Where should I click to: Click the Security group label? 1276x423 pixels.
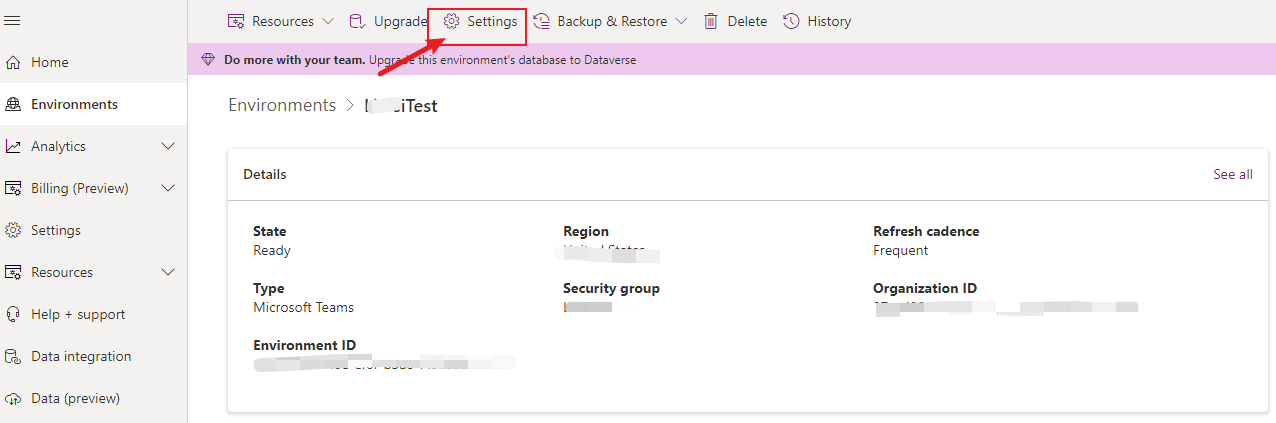pos(611,288)
